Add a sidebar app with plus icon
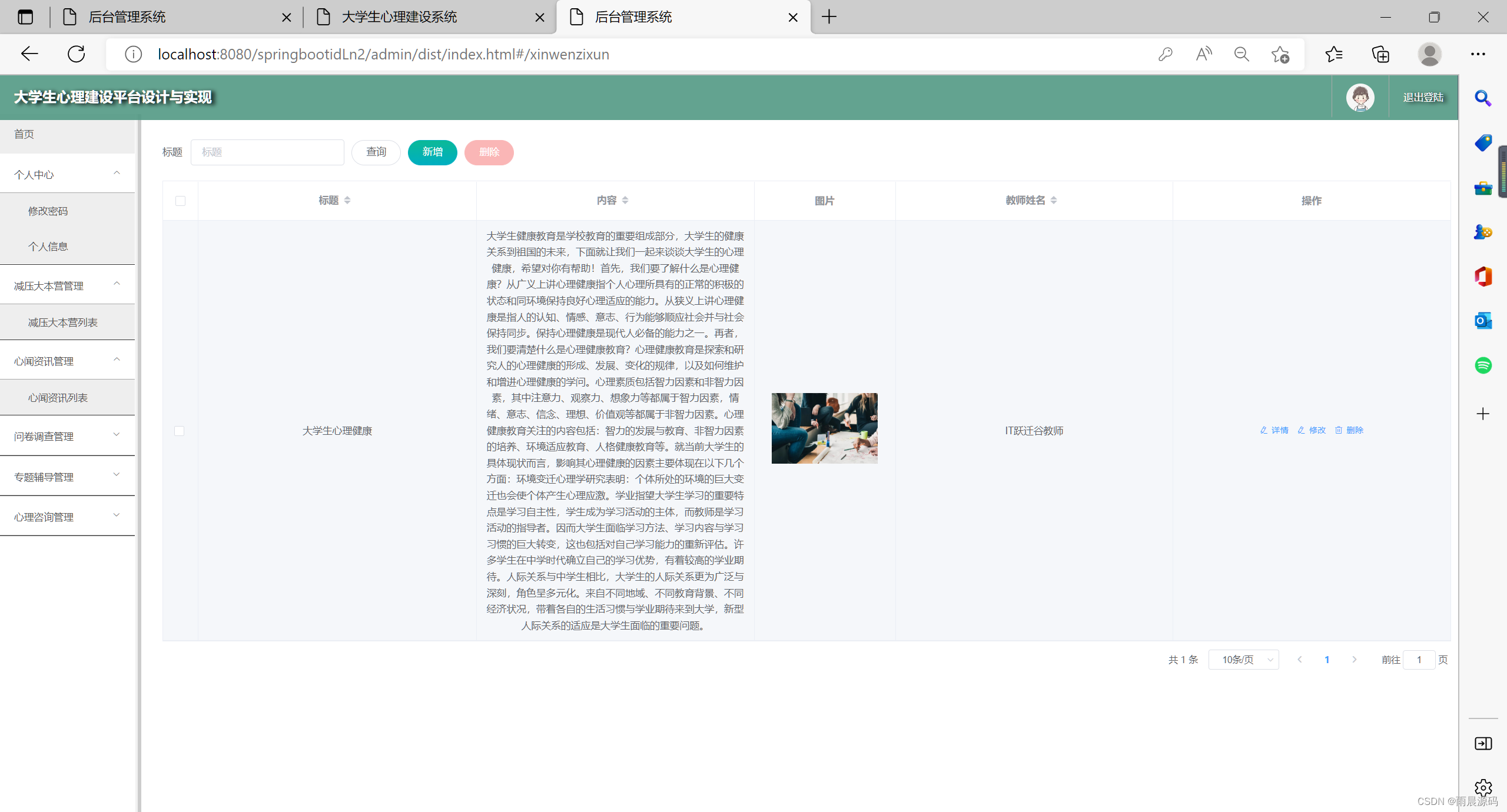 coord(1483,414)
